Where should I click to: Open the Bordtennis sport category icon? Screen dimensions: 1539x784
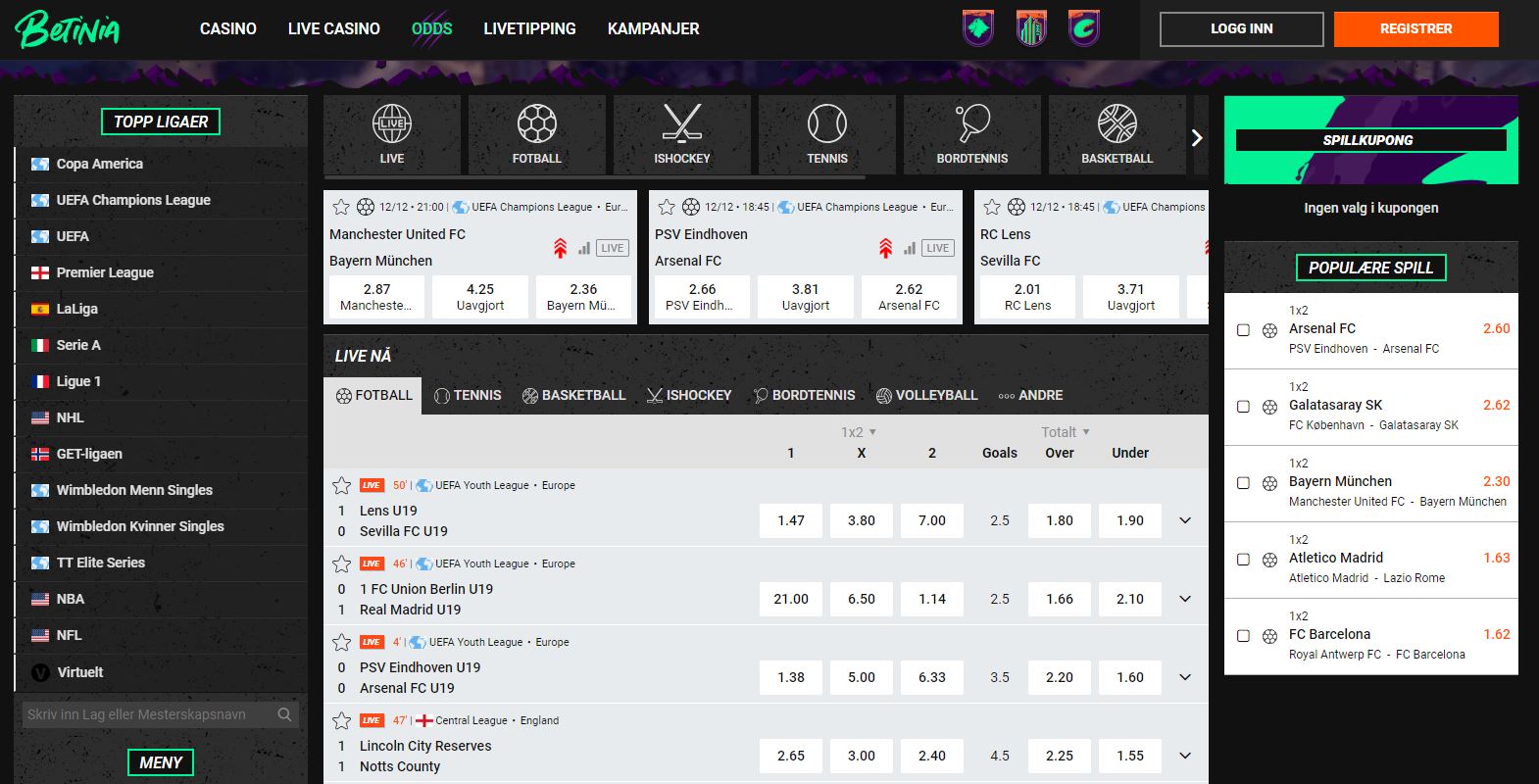tap(971, 125)
